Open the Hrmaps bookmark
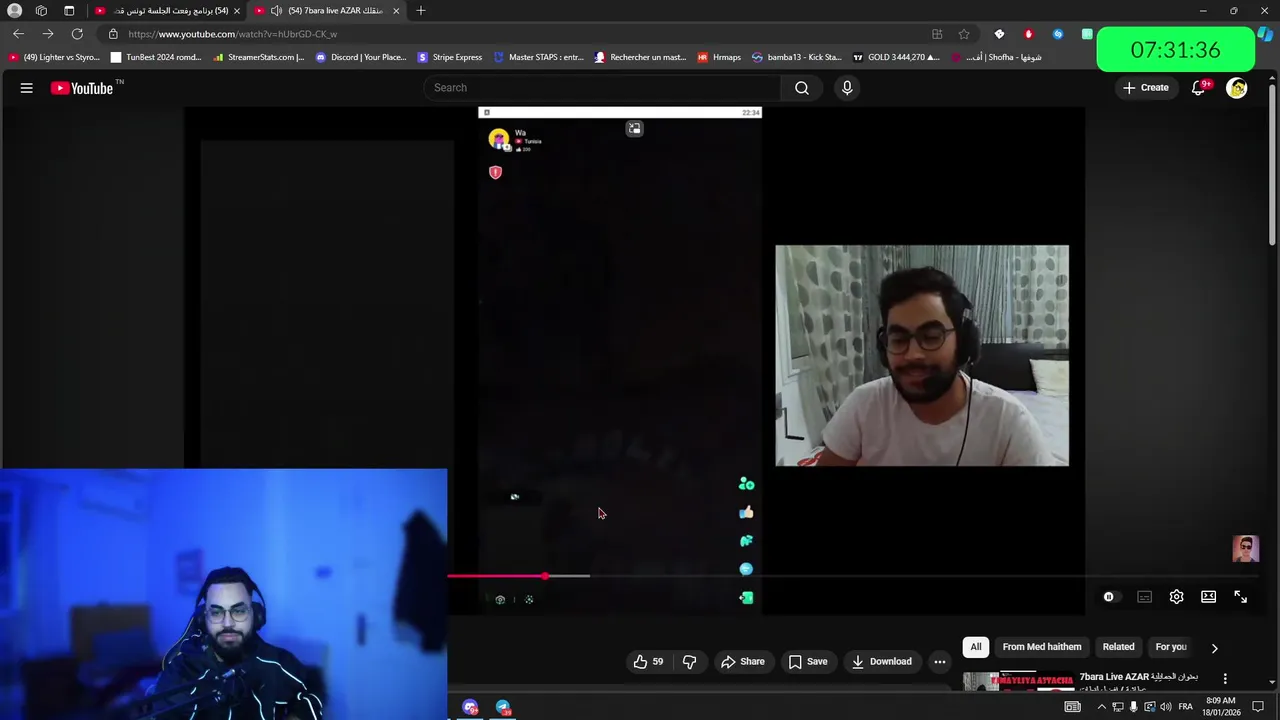The width and height of the screenshot is (1280, 720). coord(720,57)
